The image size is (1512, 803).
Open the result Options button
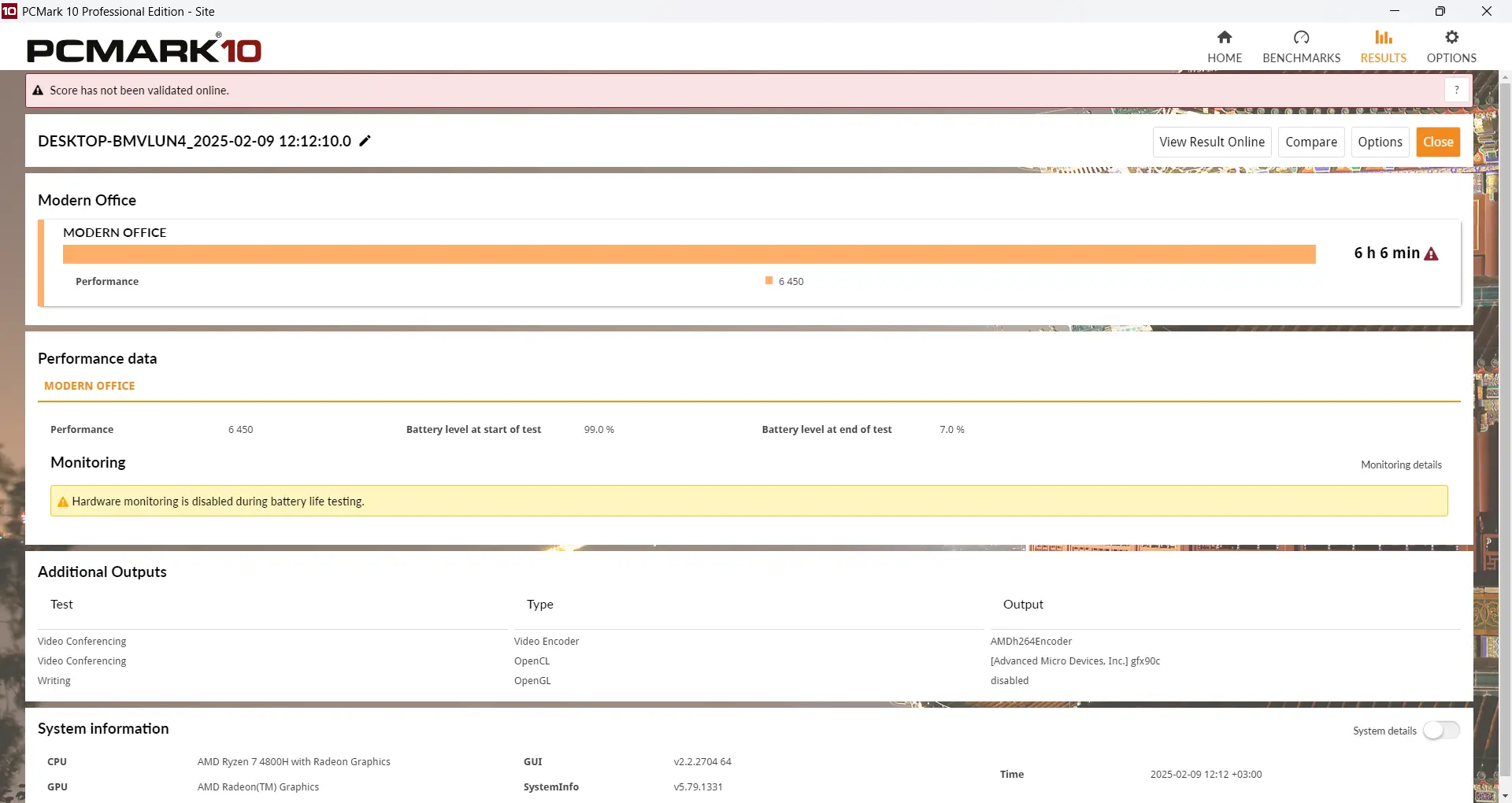click(x=1380, y=142)
